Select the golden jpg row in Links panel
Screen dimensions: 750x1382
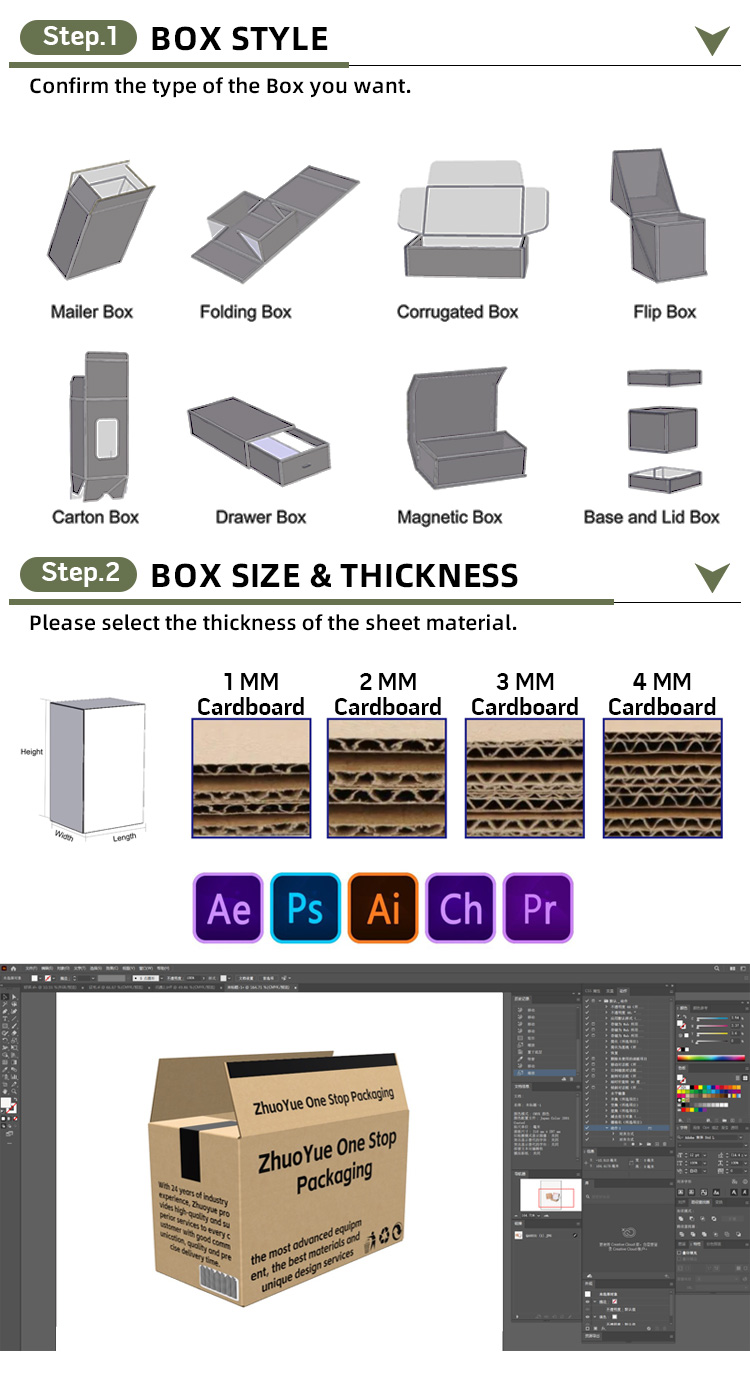point(547,1236)
